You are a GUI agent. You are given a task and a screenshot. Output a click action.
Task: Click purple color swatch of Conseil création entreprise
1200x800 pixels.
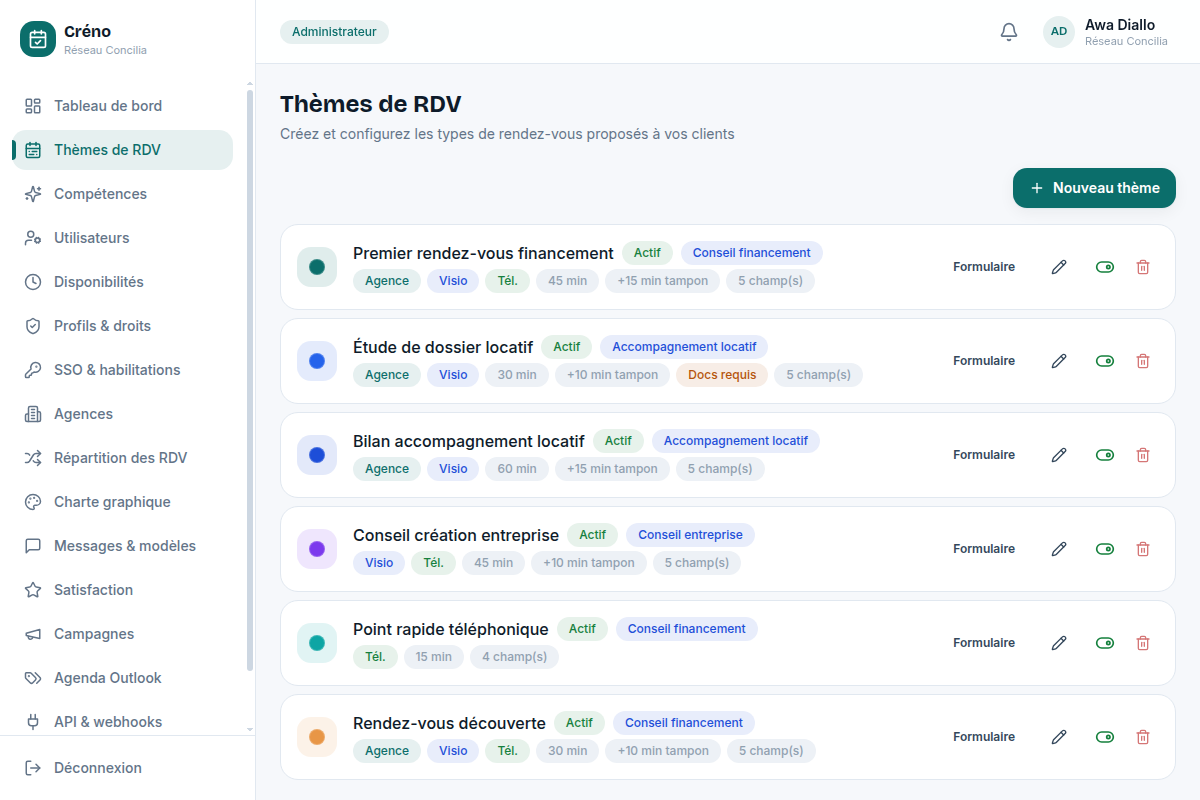(317, 549)
